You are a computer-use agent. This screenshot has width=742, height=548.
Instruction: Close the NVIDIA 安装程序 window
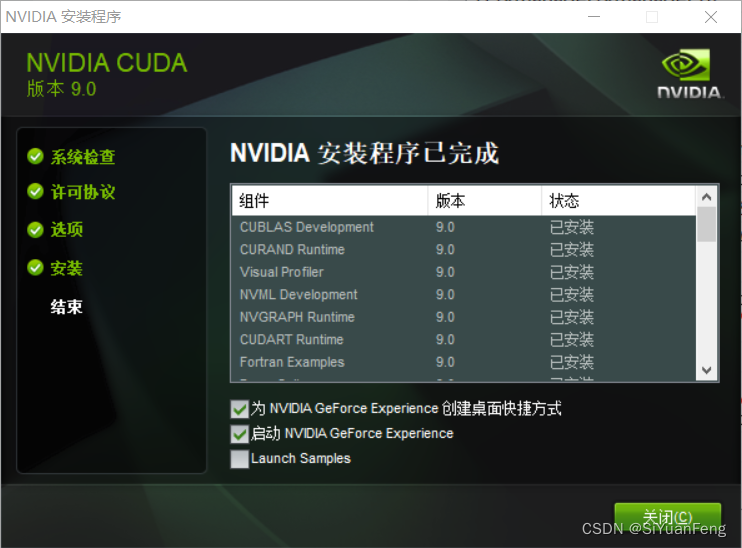[710, 17]
